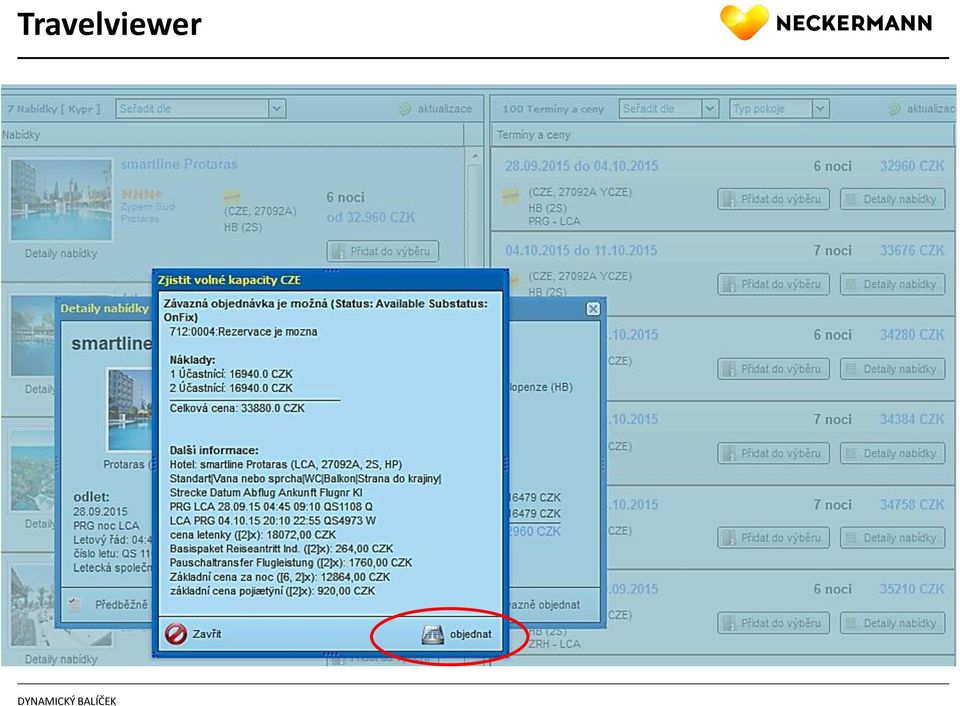Click the 32960 CZK price in first term
Viewport: 960px width, 706px height.
912,166
